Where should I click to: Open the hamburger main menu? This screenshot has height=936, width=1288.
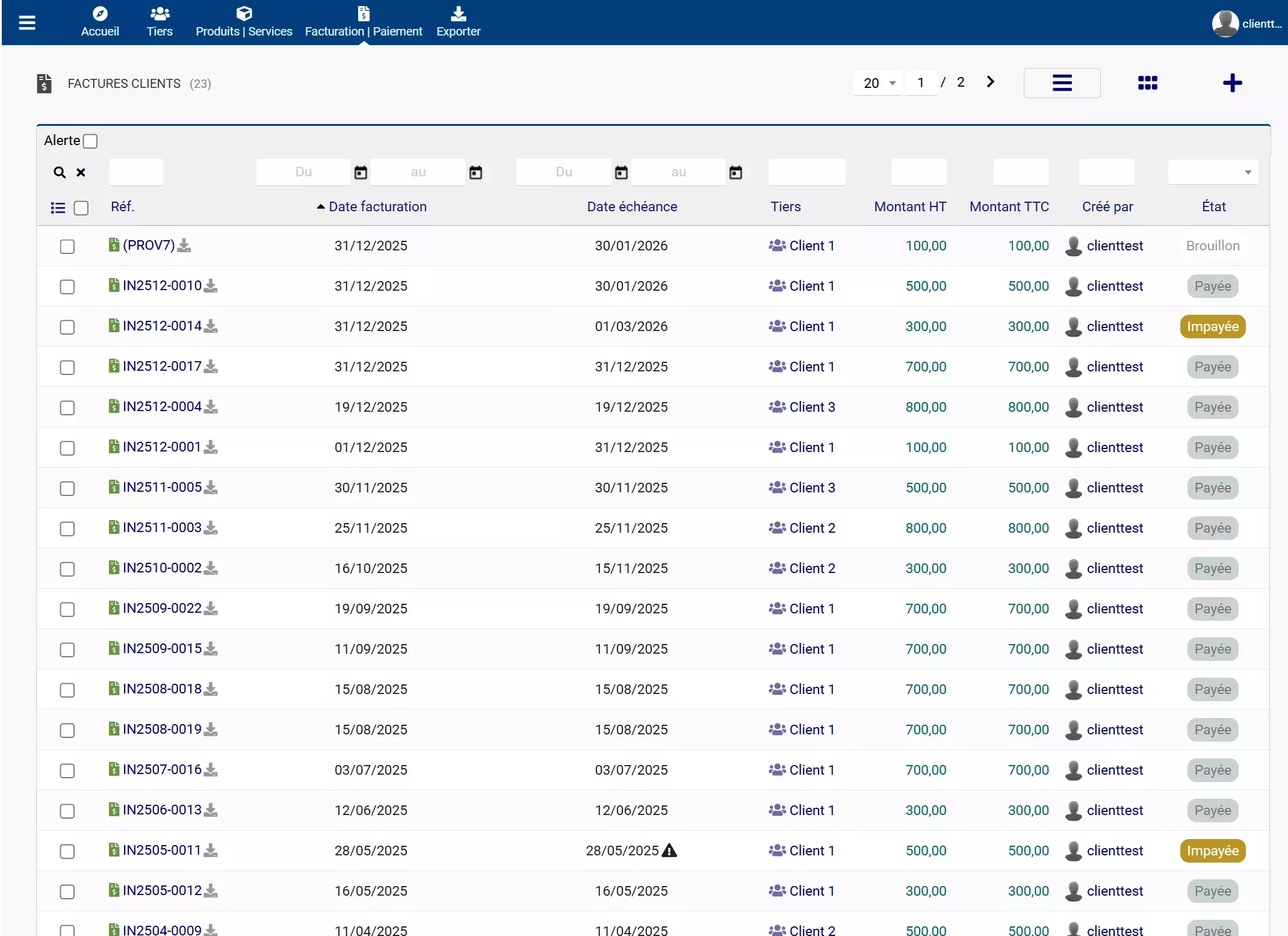(27, 23)
